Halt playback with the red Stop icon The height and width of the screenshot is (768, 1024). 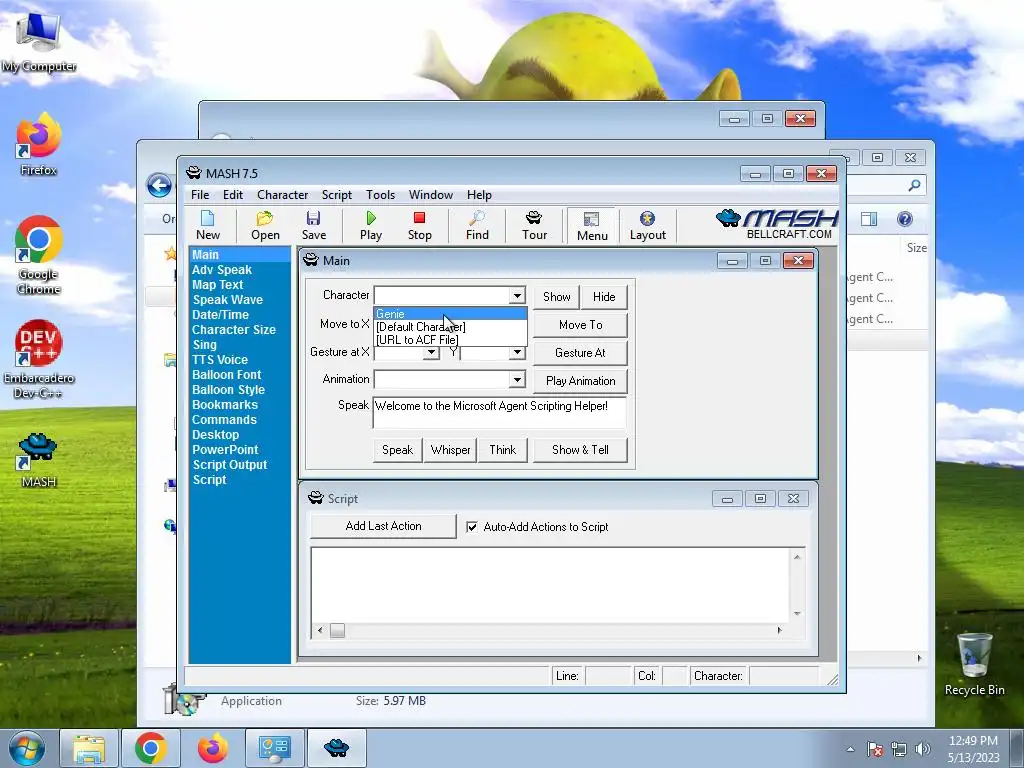[x=419, y=225]
